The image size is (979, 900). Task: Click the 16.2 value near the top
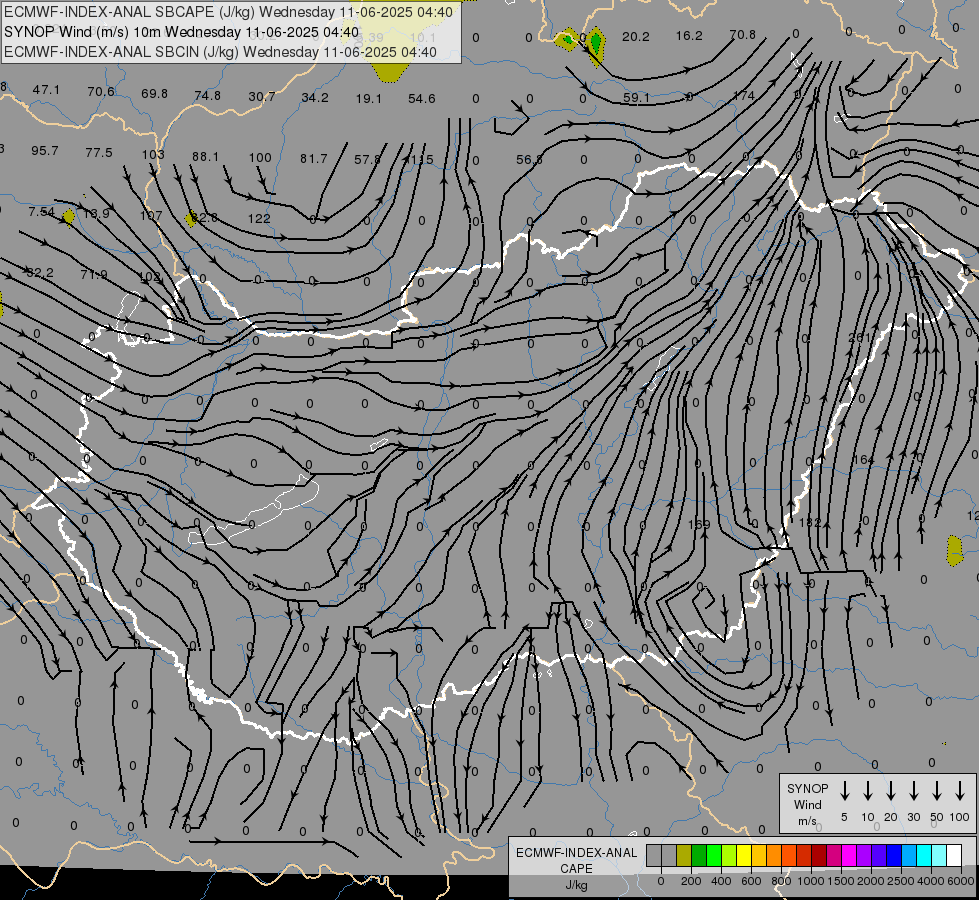point(689,36)
